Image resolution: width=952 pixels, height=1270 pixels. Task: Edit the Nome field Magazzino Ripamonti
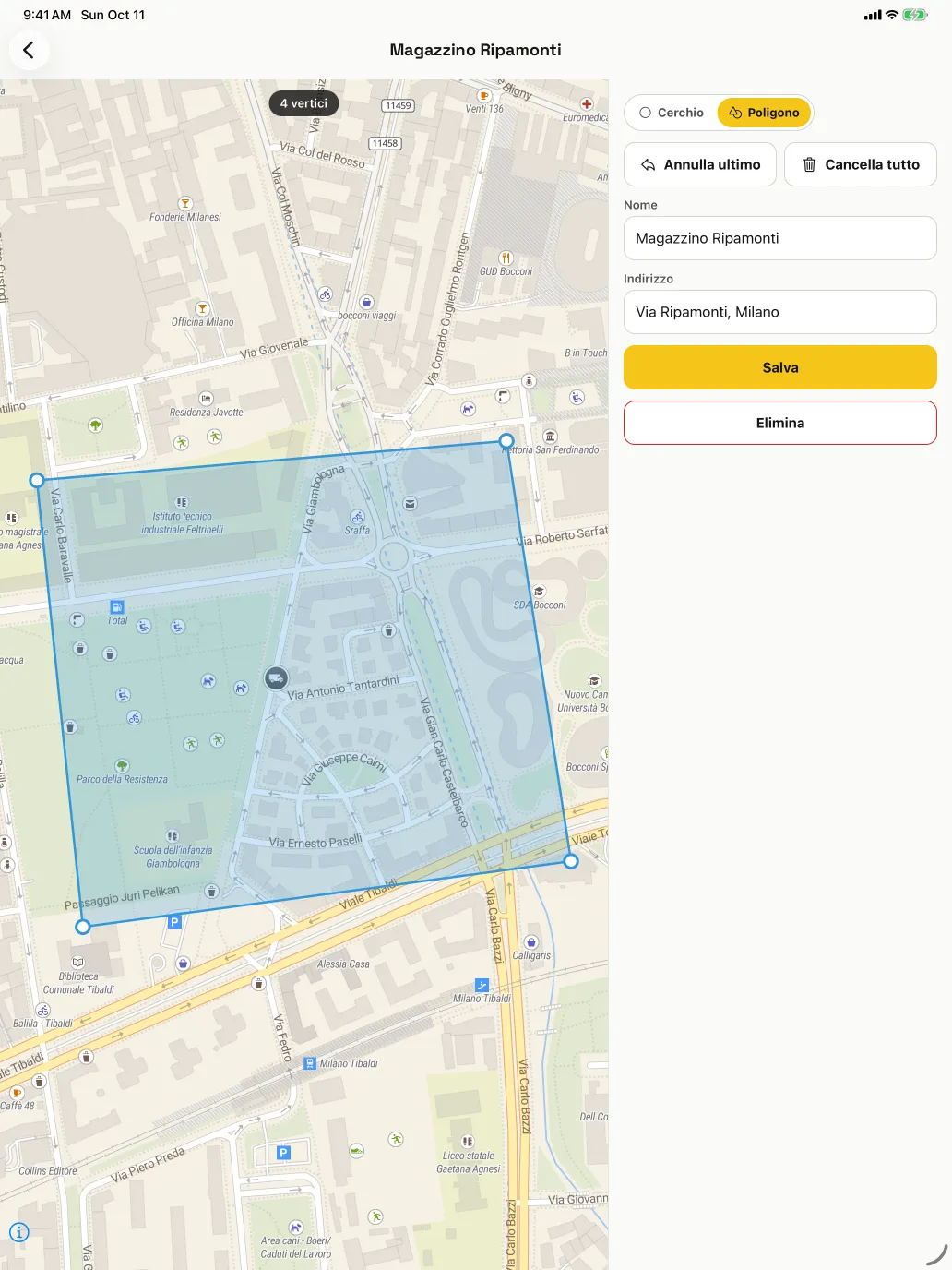[780, 238]
